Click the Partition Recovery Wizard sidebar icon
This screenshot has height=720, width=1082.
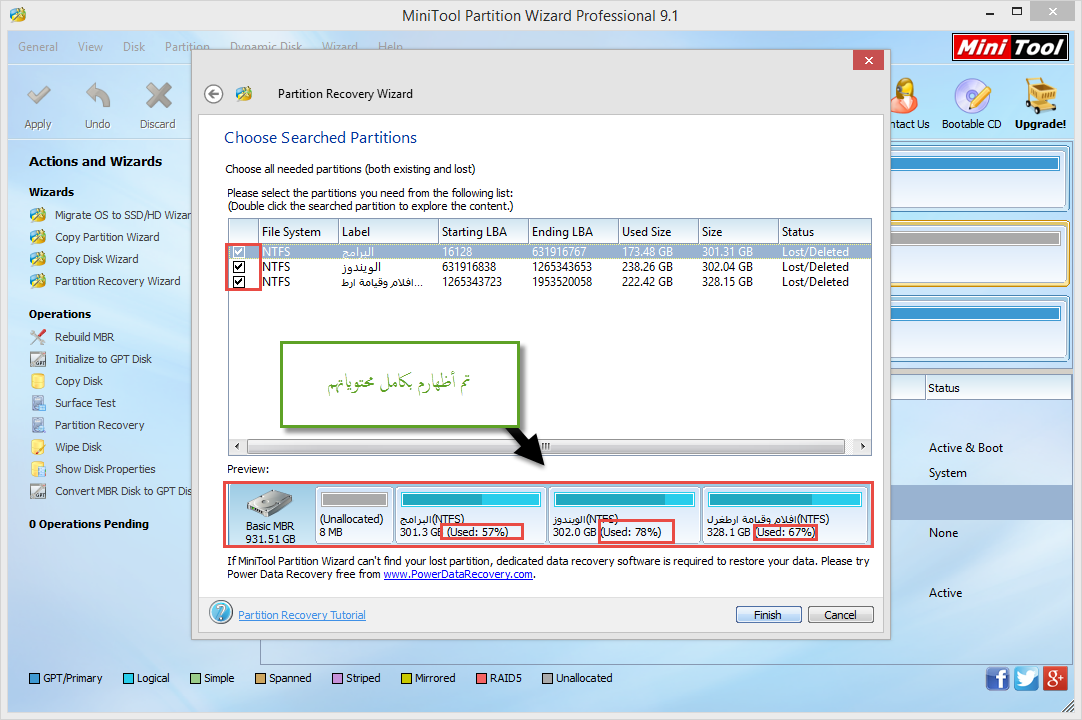[x=38, y=281]
